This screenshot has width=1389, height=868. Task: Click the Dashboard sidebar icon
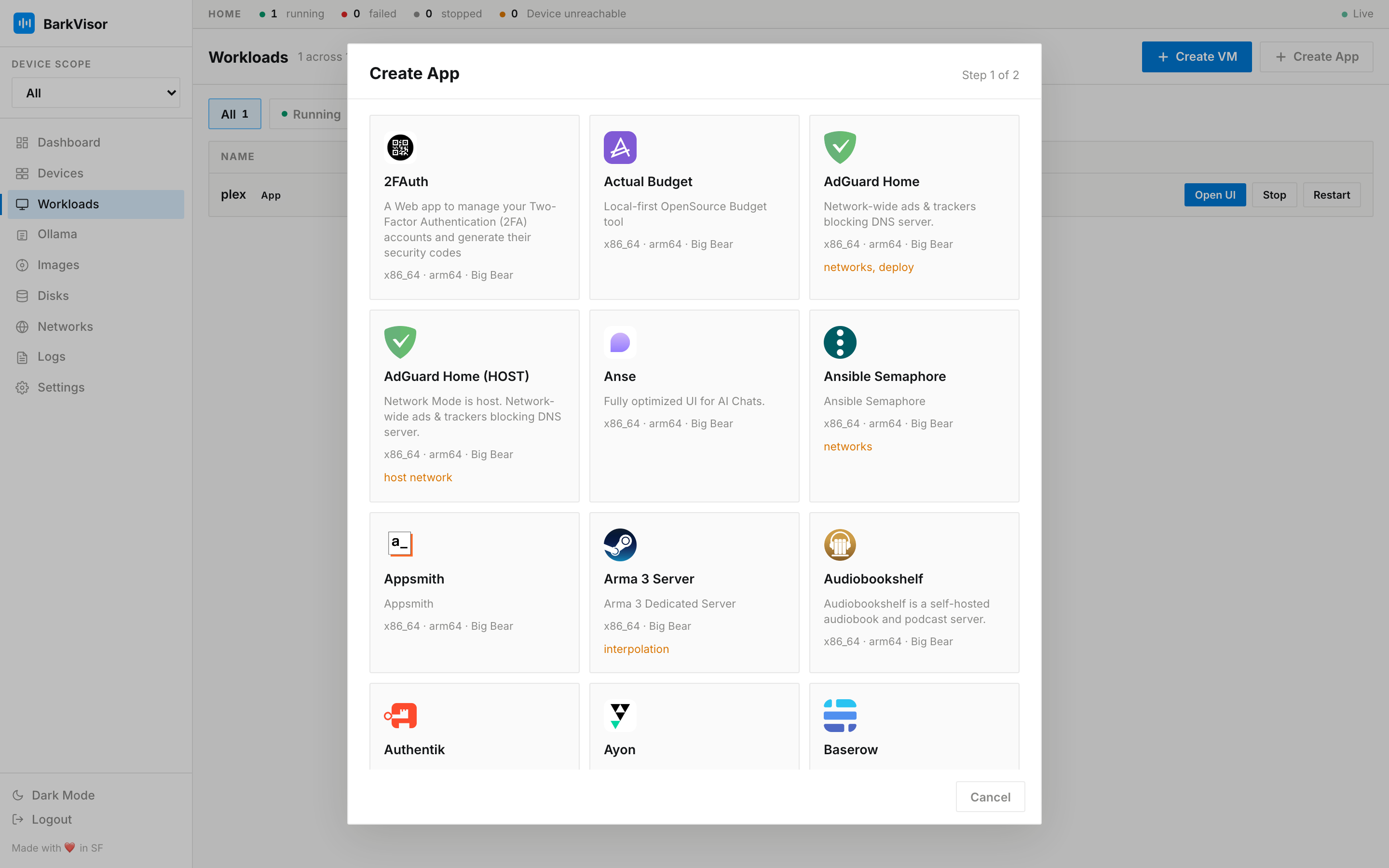pos(22,143)
